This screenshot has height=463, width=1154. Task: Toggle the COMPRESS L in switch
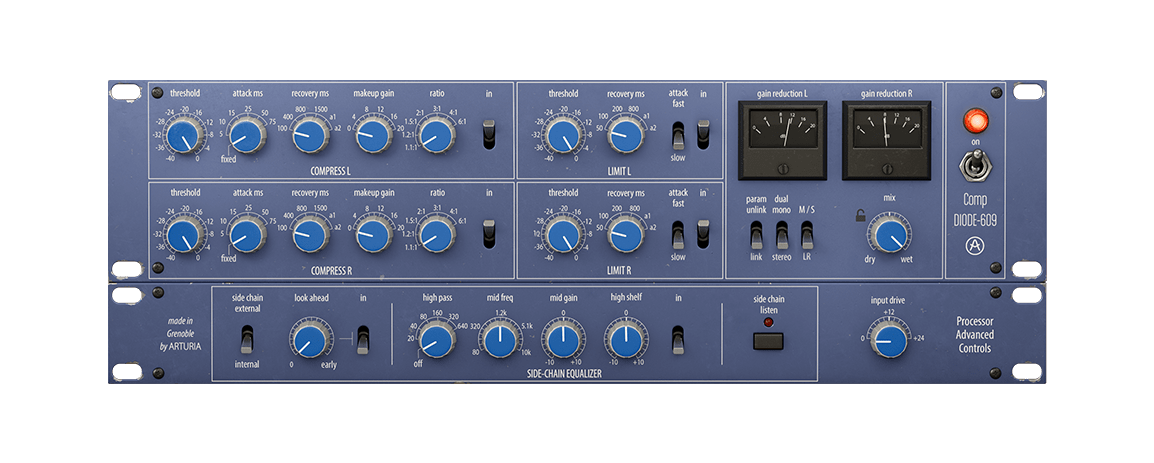pos(489,133)
